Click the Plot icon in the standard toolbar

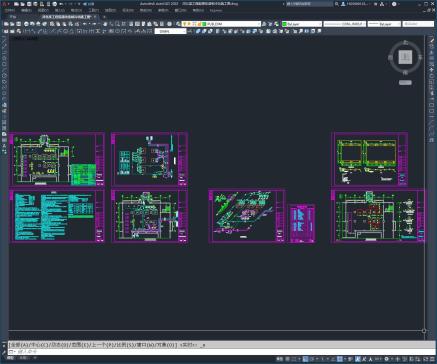tap(26, 24)
